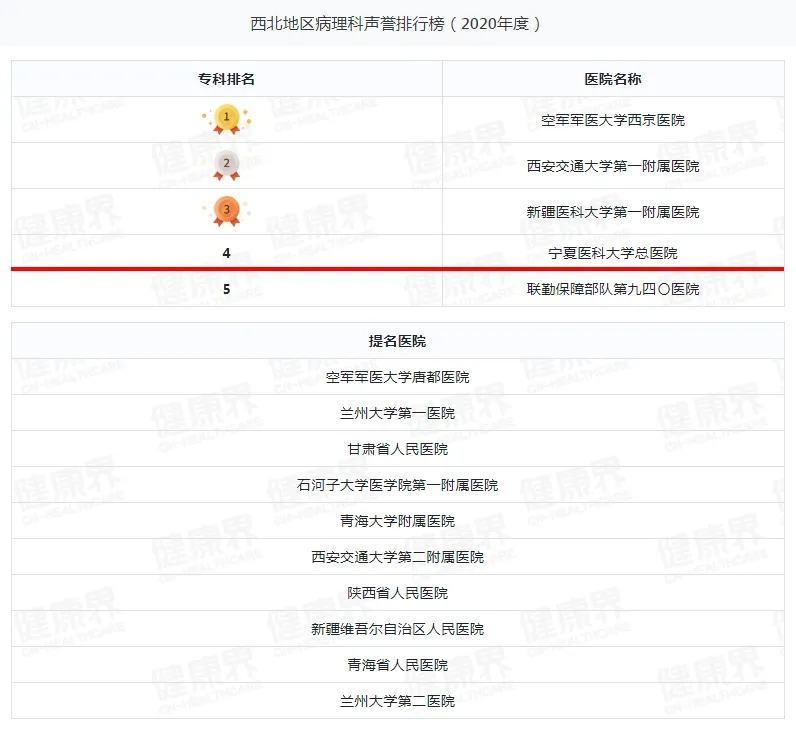Select 空军军医大学西京医院 cell

coord(613,120)
